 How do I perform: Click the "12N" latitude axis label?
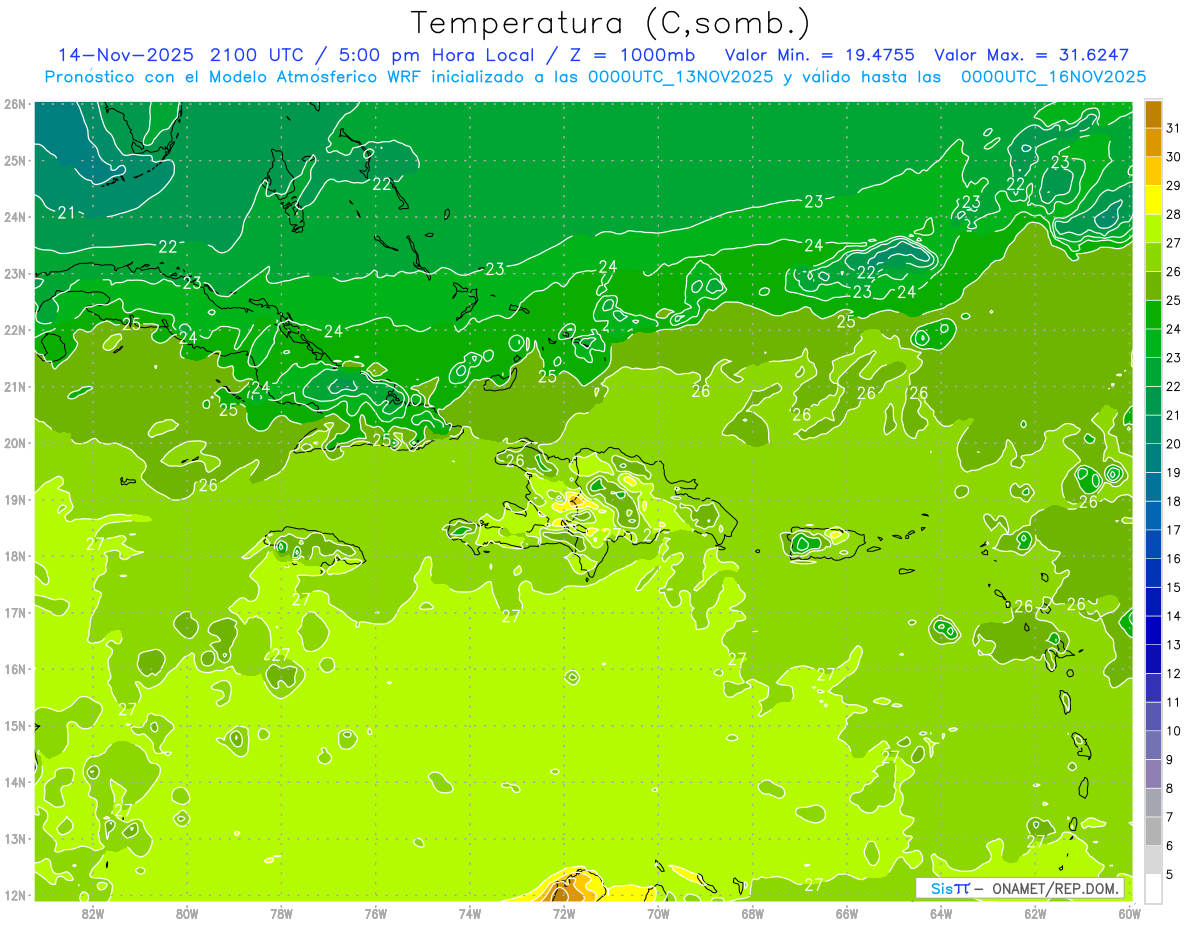click(x=15, y=895)
